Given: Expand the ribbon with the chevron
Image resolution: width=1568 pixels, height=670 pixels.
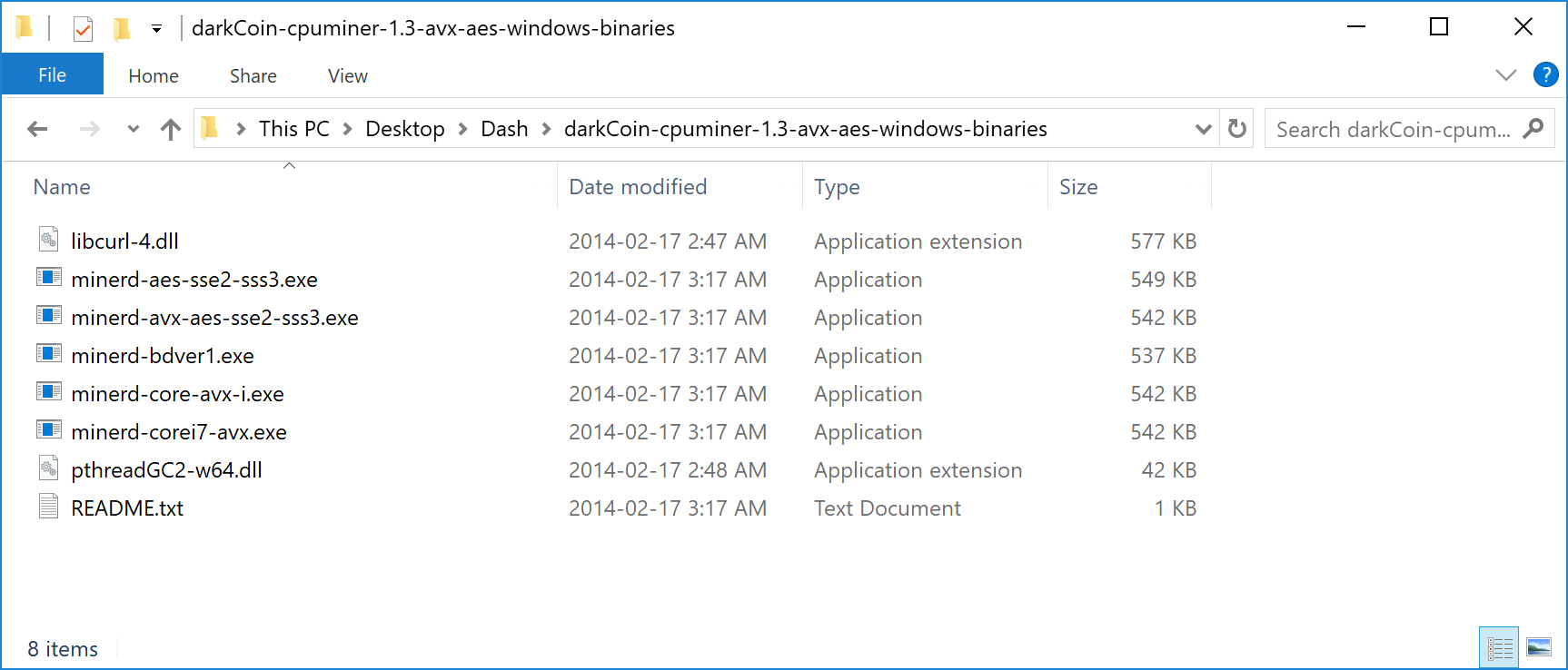Looking at the screenshot, I should point(1506,75).
